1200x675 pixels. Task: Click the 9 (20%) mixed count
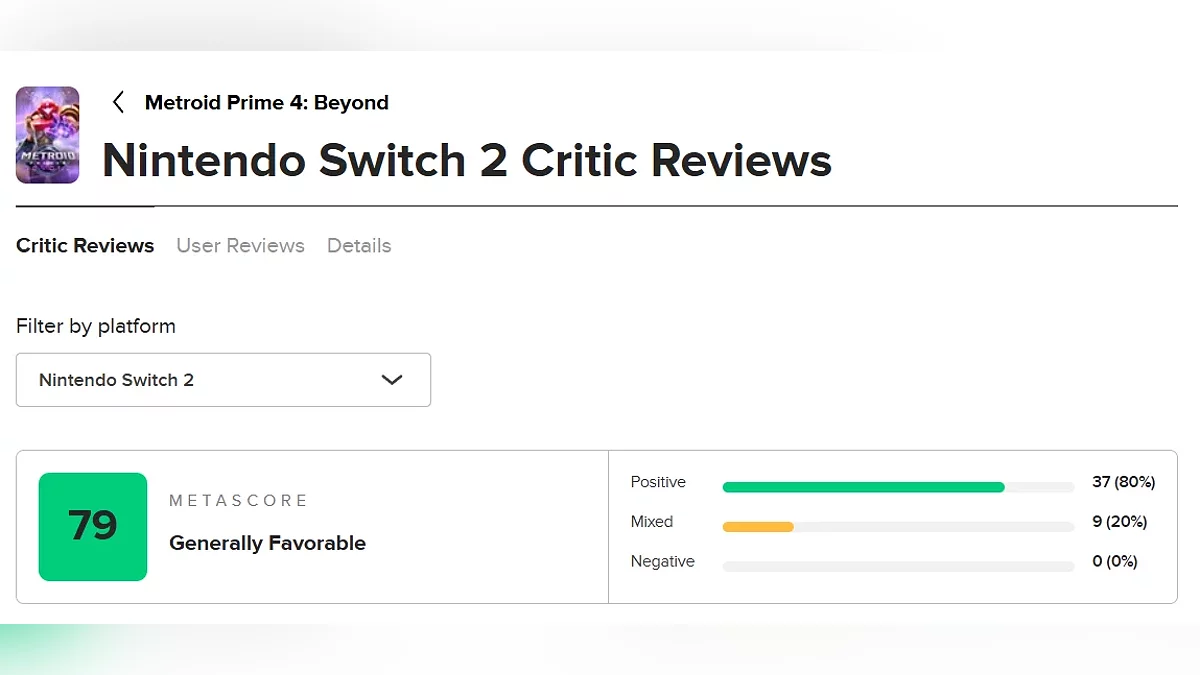(1119, 522)
